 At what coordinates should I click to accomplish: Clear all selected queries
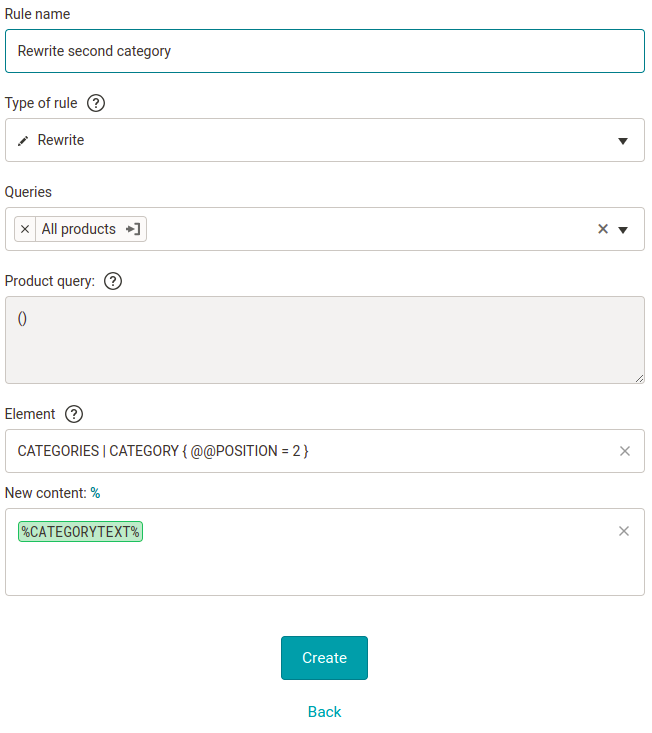pos(603,229)
